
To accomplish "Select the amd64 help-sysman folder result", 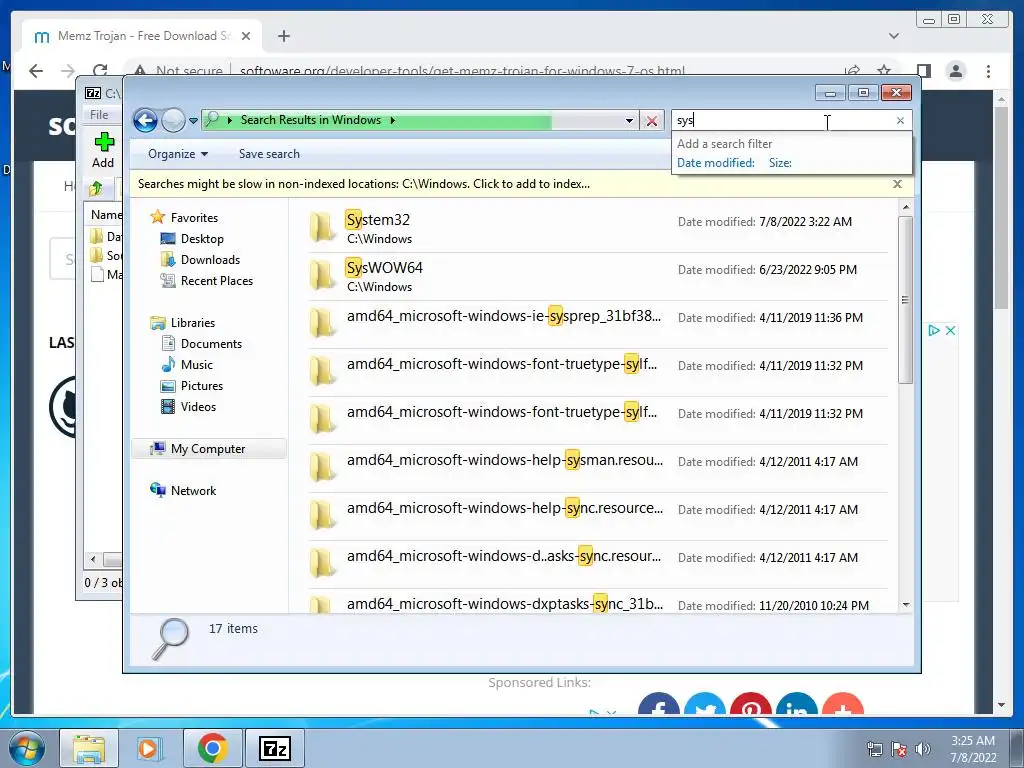I will pos(597,468).
